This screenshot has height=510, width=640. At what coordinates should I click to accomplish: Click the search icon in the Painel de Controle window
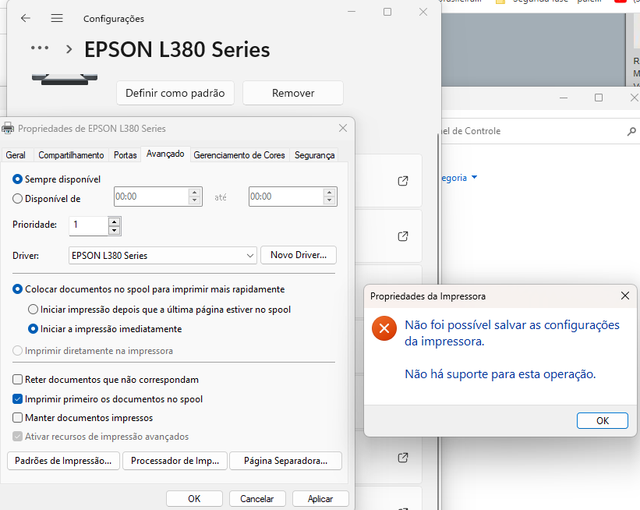[631, 131]
